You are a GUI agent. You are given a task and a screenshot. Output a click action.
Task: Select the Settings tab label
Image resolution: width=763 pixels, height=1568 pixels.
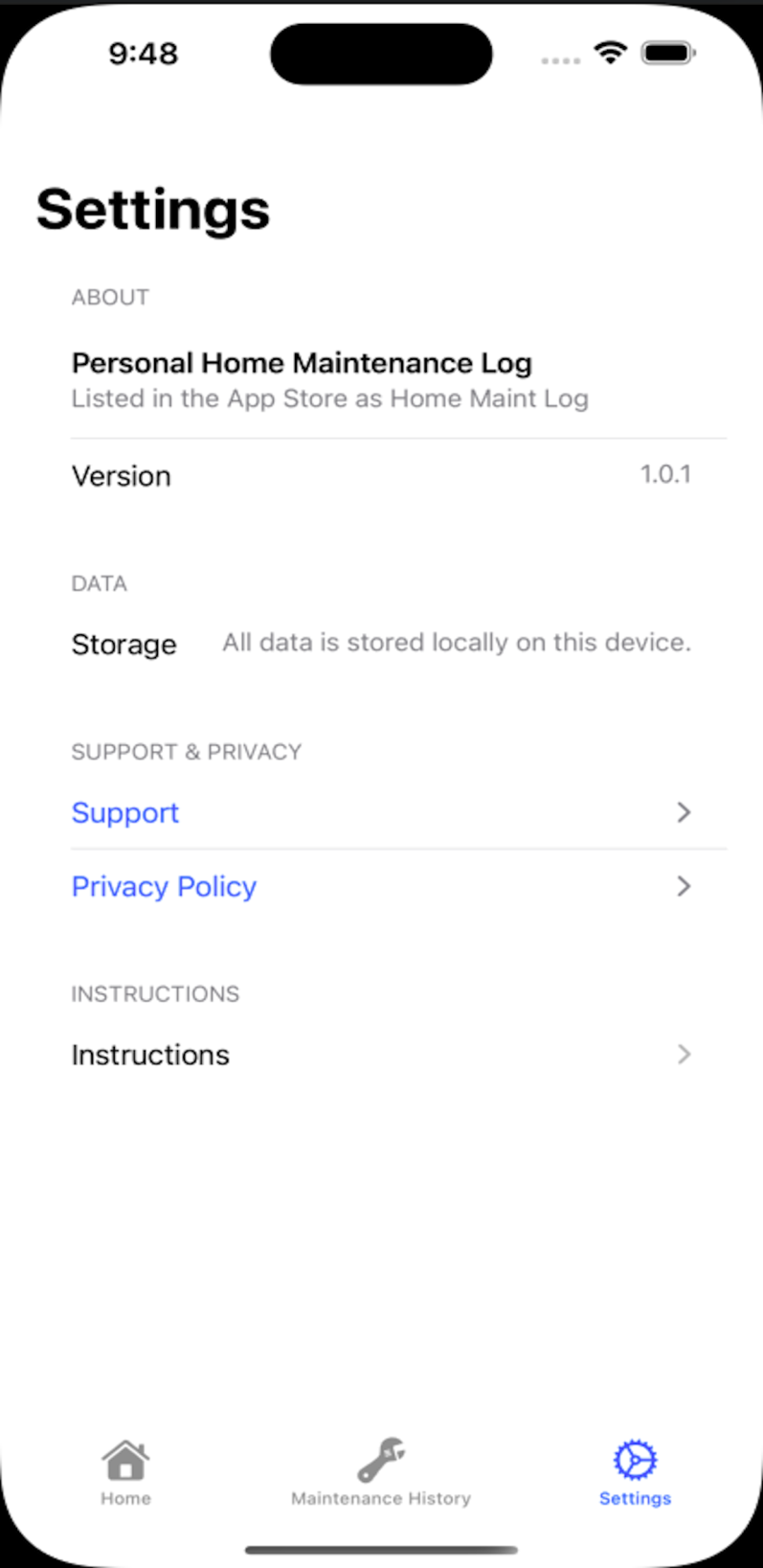pyautogui.click(x=635, y=1498)
